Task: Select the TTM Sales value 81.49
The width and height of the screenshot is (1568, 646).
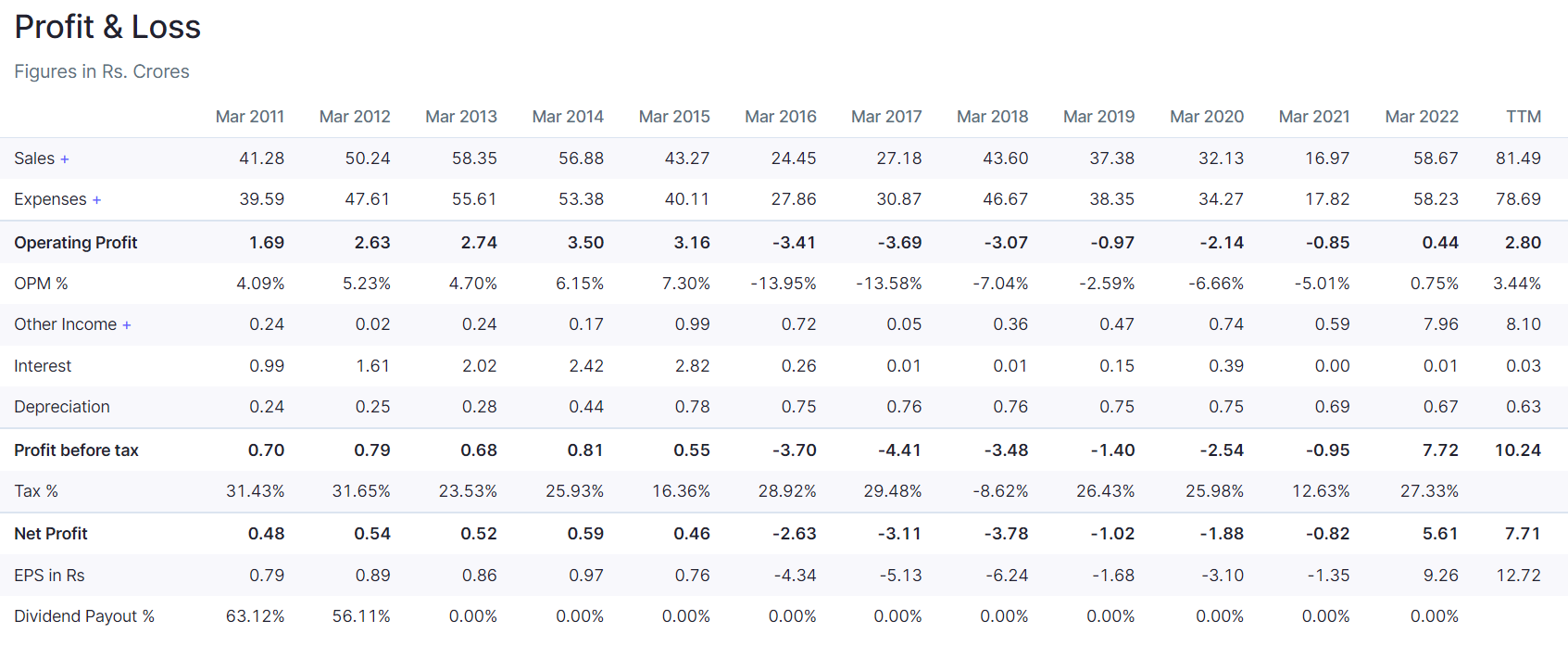Action: [1518, 158]
